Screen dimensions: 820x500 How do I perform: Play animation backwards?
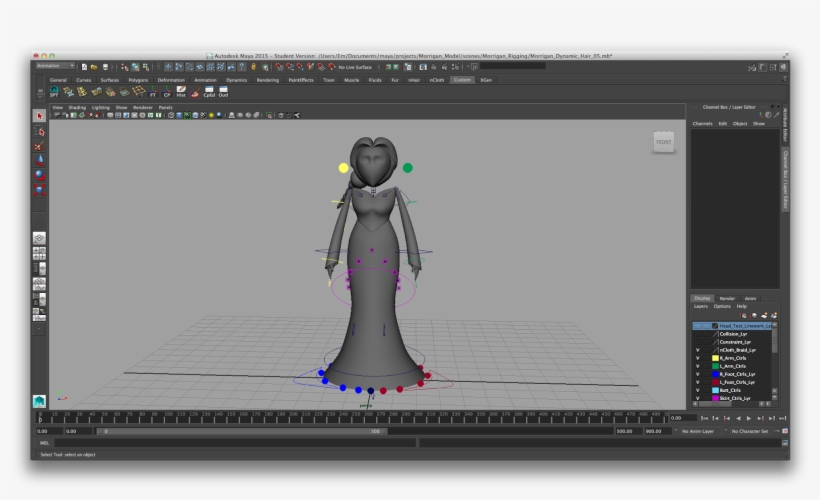coord(738,418)
